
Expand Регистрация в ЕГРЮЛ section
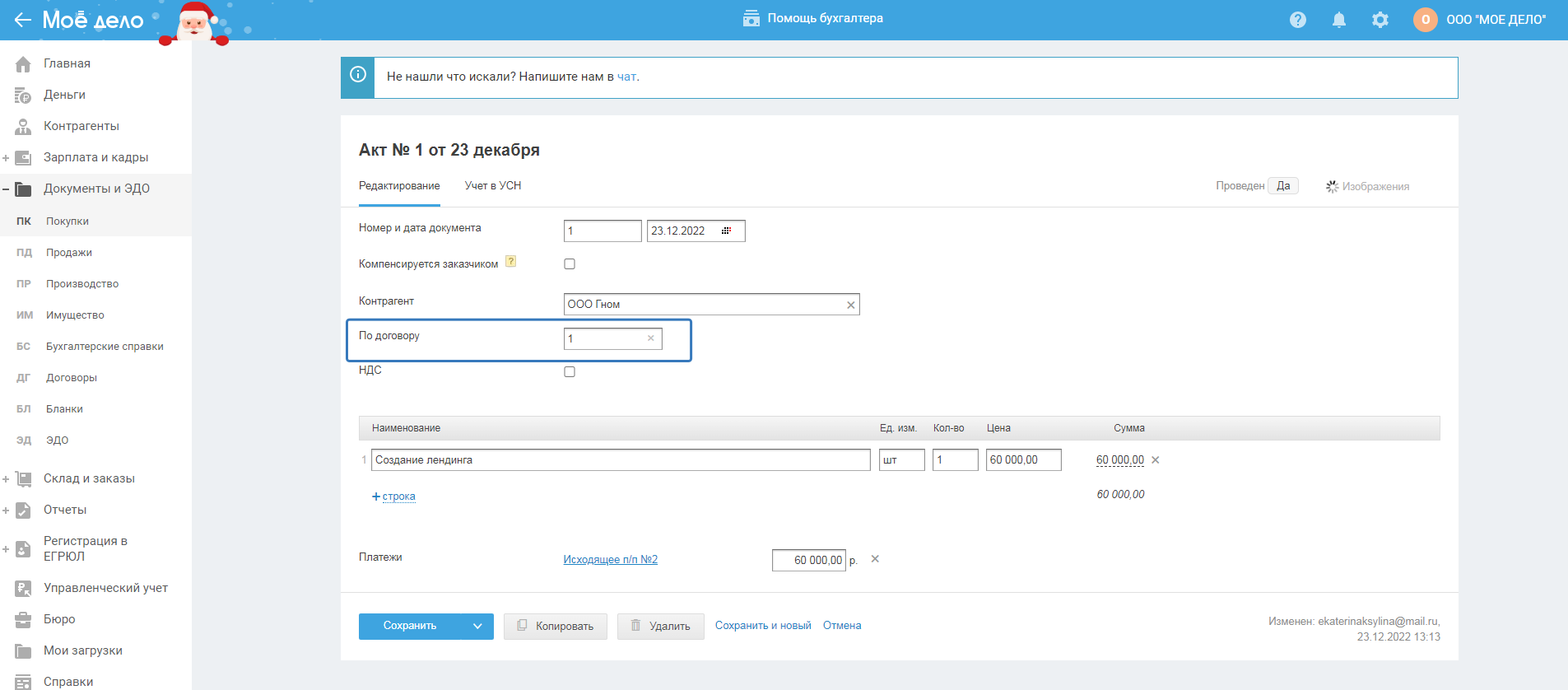point(6,548)
